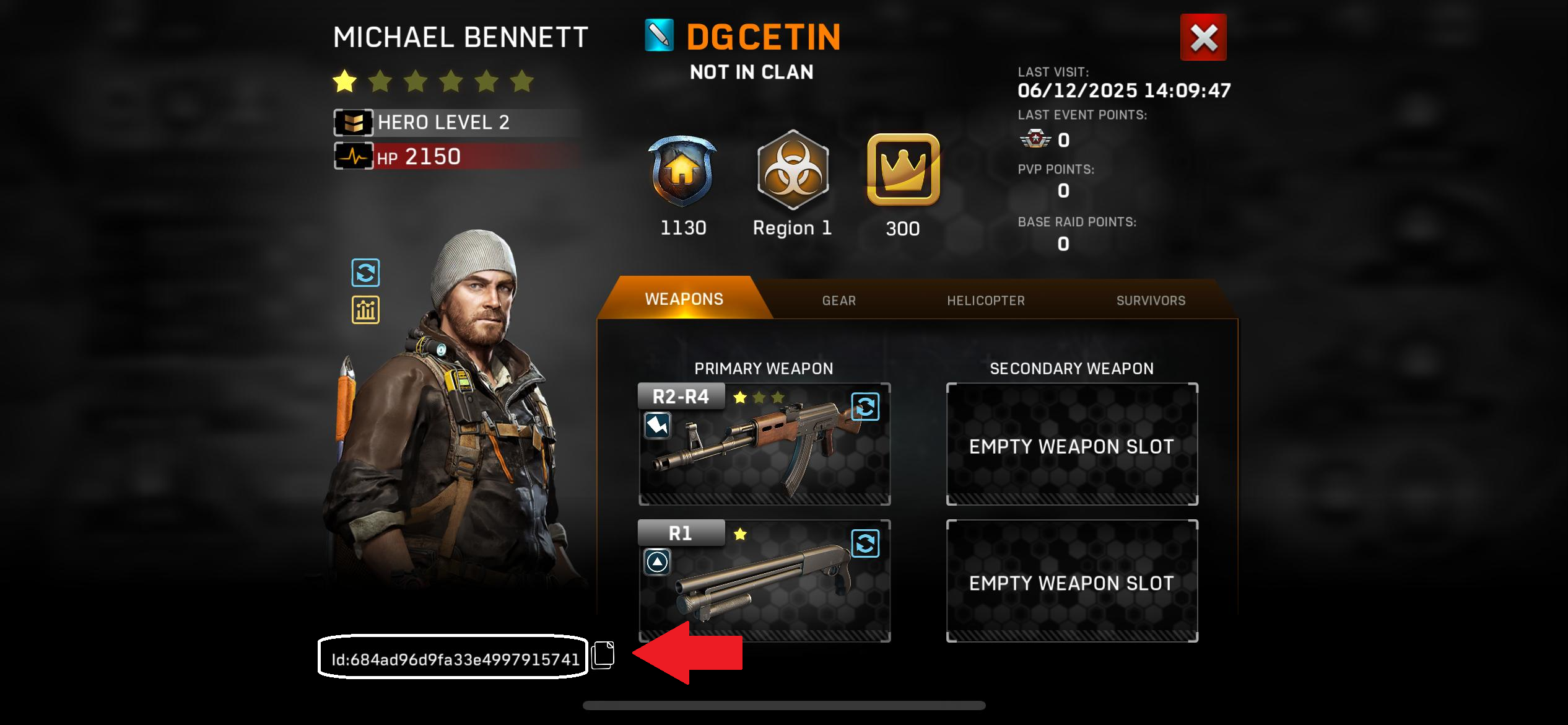Tap the base shield house badge
The width and height of the screenshot is (1568, 725).
tap(682, 172)
